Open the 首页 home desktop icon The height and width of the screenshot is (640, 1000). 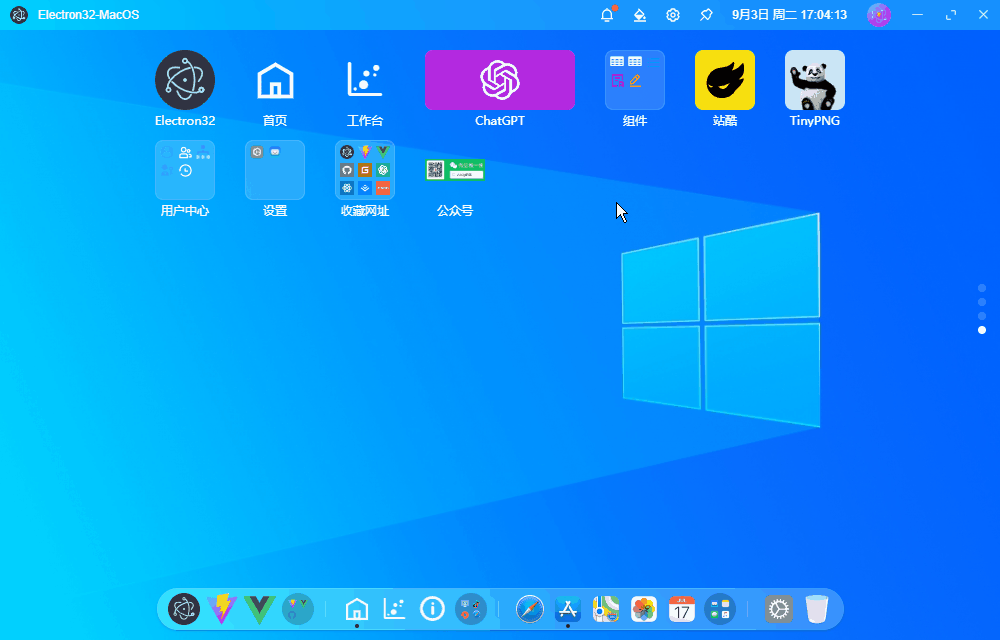coord(275,80)
